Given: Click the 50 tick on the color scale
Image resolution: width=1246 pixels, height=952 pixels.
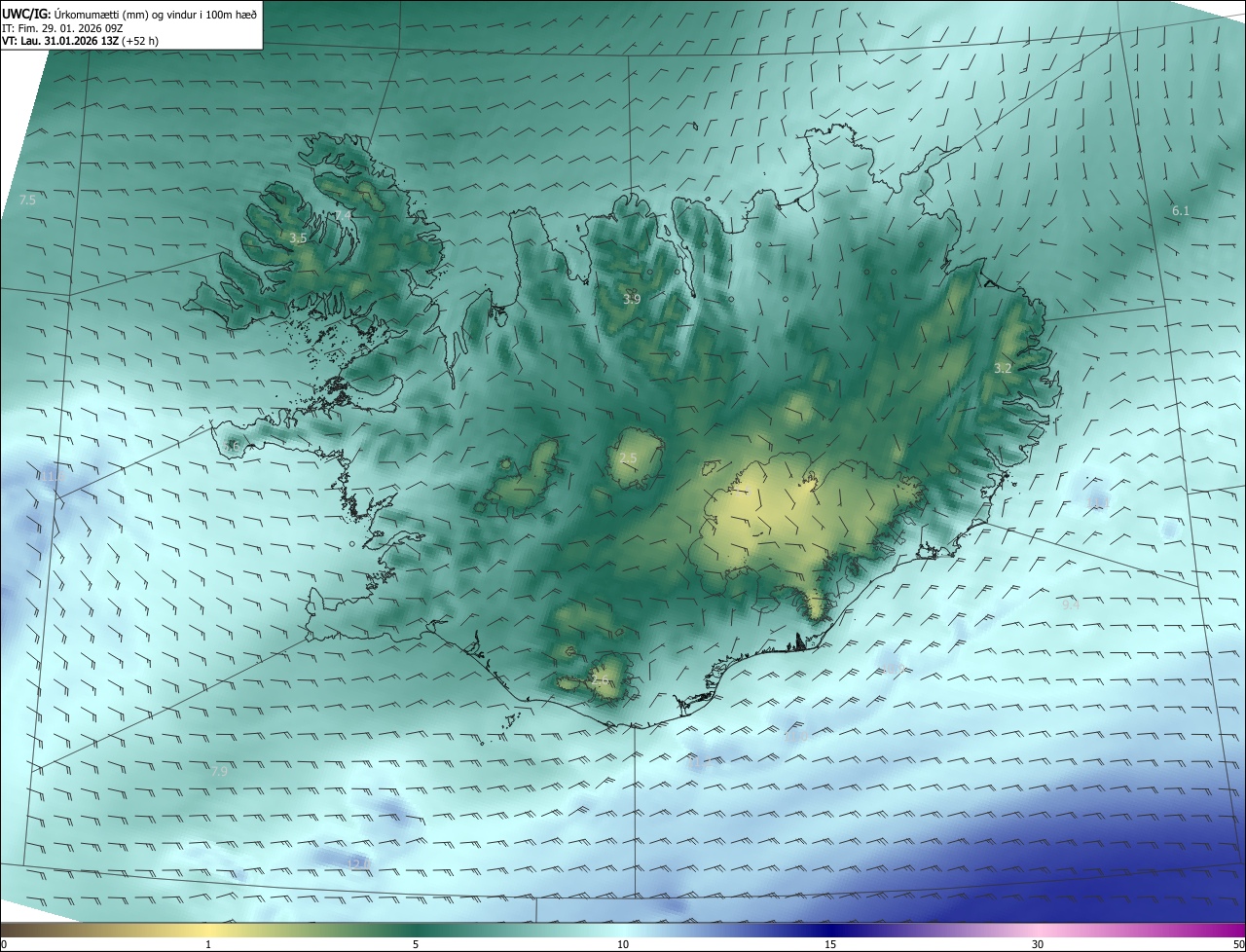Looking at the screenshot, I should [x=1238, y=944].
